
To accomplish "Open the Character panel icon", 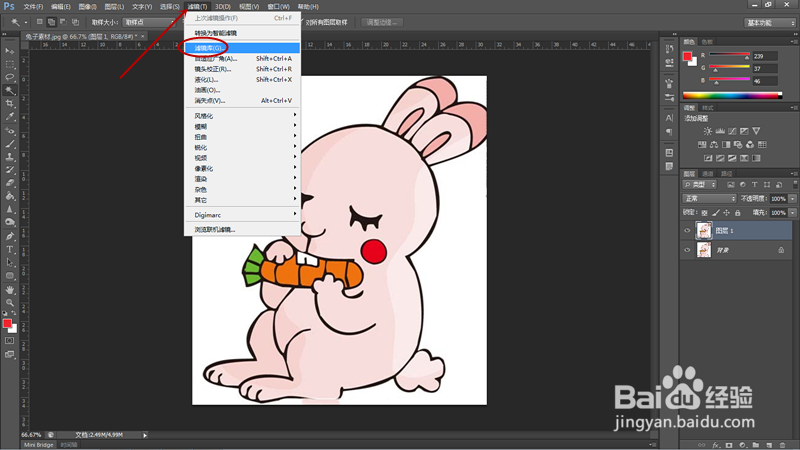I will point(669,118).
